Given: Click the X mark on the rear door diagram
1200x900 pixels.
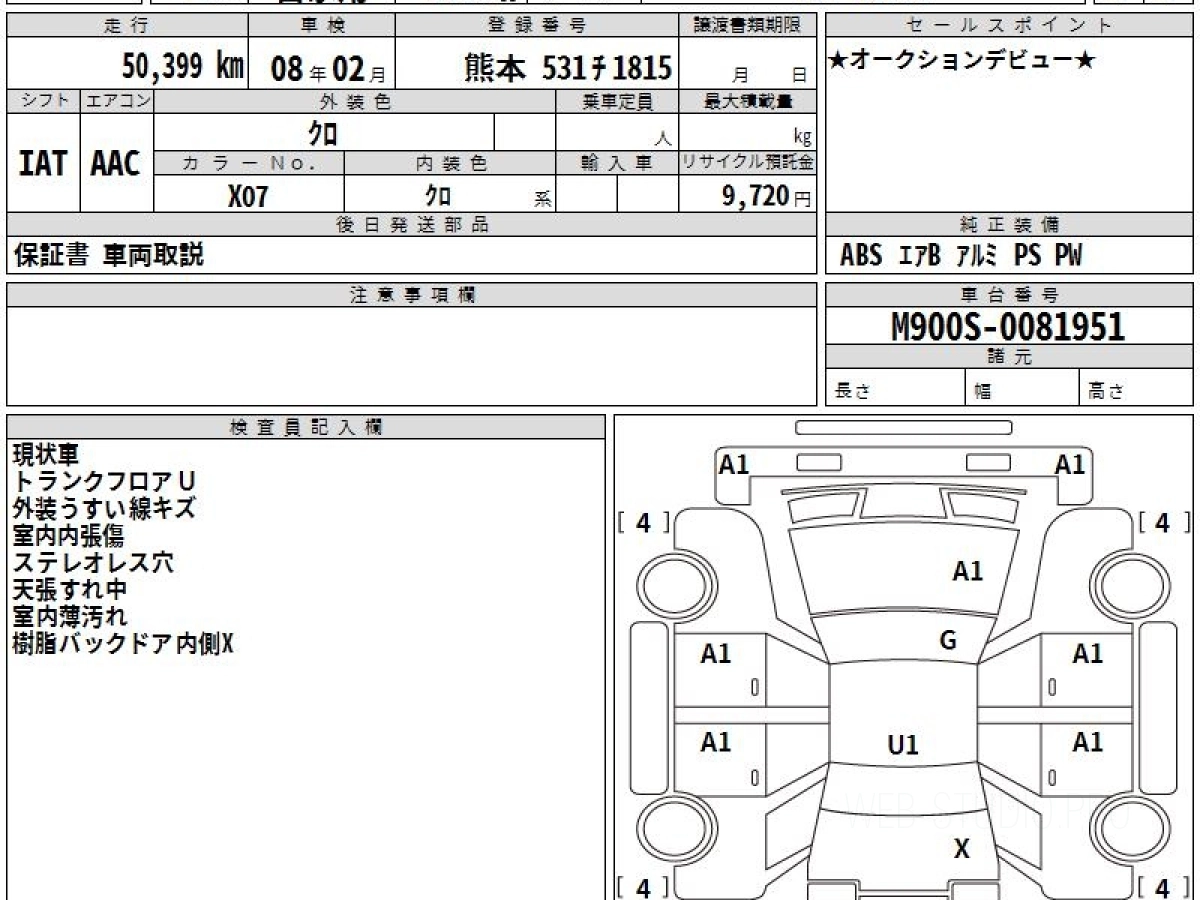Looking at the screenshot, I should point(960,849).
